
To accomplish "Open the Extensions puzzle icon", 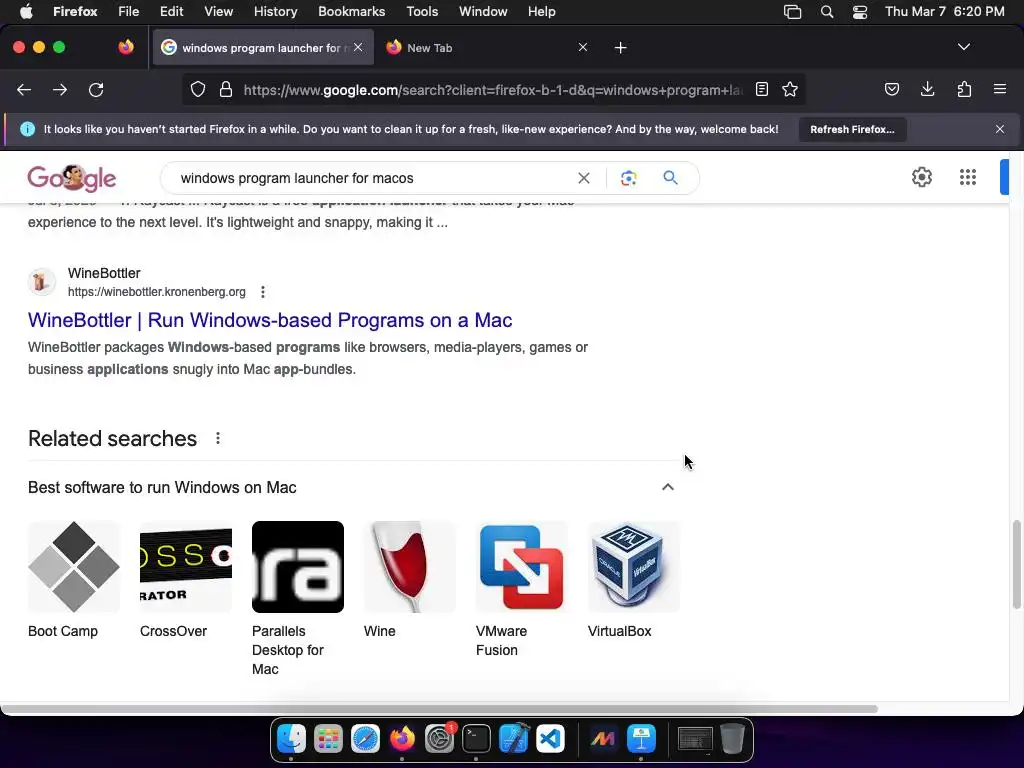I will 964,89.
